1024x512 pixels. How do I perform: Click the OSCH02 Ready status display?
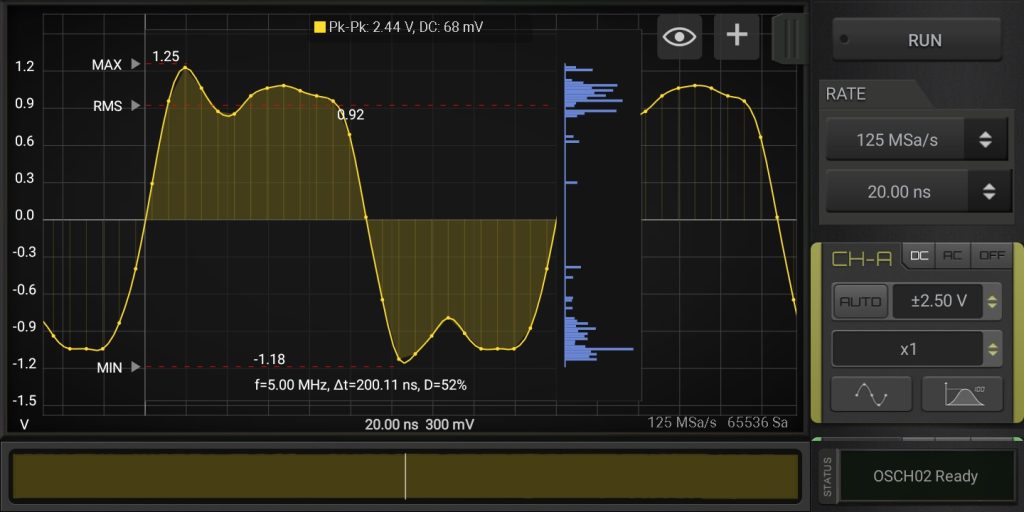925,476
